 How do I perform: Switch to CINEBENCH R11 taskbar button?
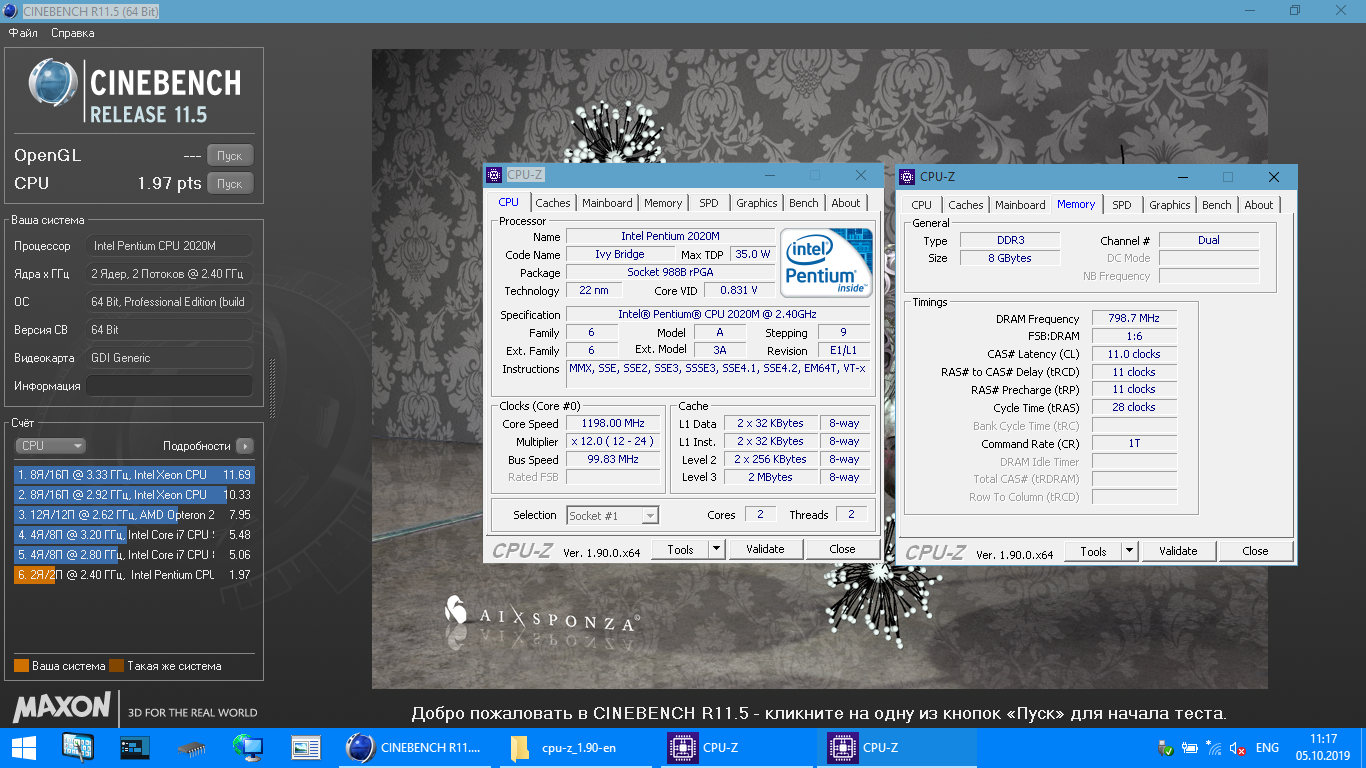tap(415, 747)
